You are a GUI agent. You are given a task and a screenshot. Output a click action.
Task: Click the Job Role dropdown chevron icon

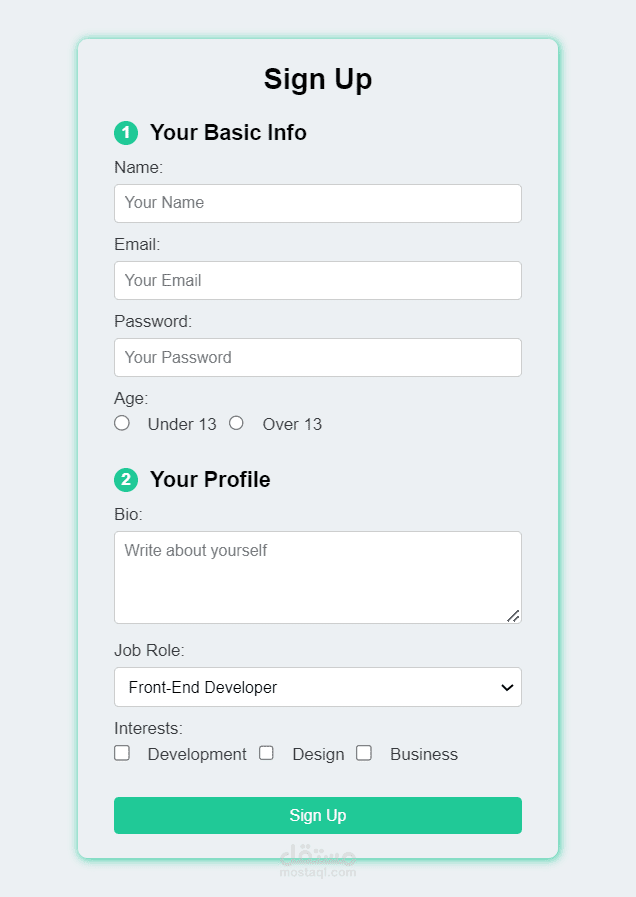tap(506, 687)
